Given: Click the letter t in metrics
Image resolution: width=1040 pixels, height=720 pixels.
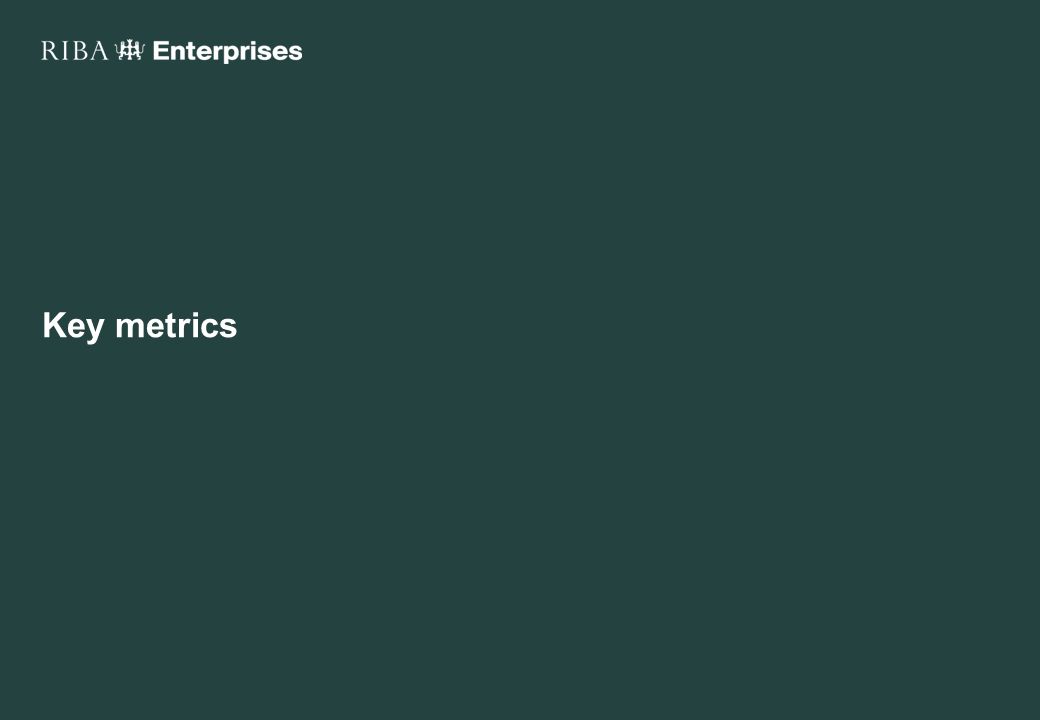Looking at the screenshot, I should [x=173, y=326].
